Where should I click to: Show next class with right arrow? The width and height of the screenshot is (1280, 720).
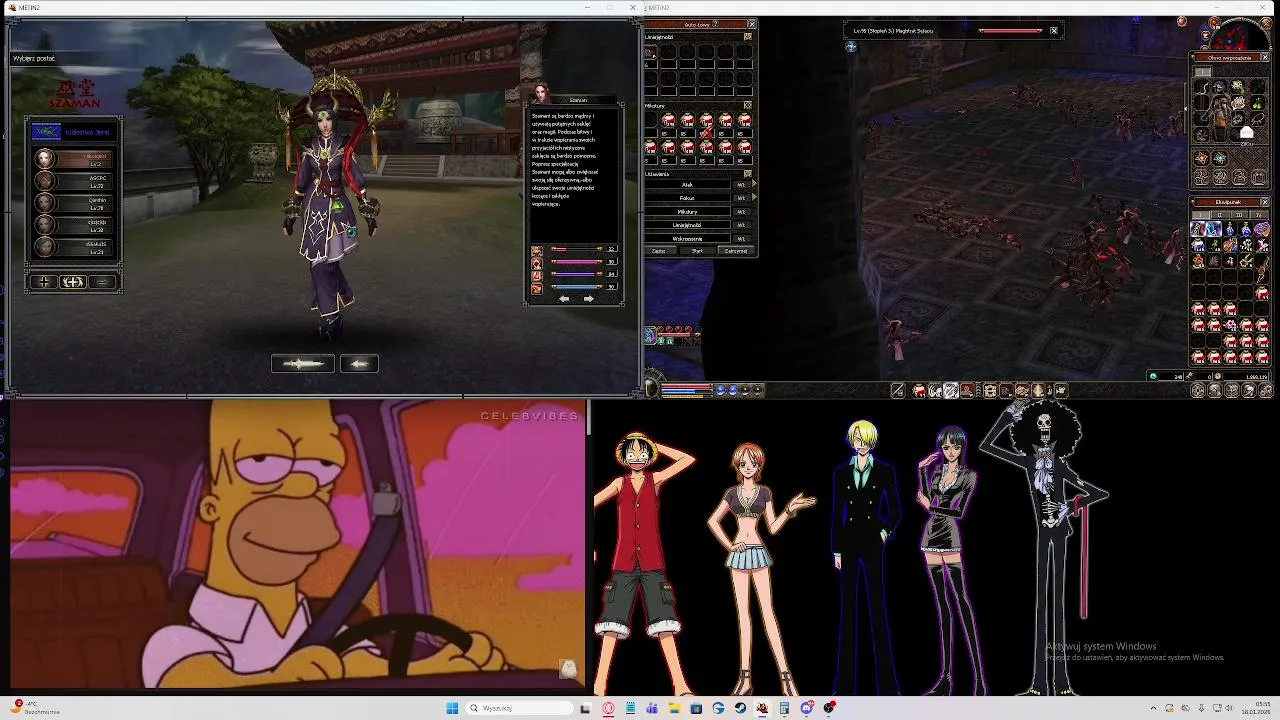[x=588, y=299]
